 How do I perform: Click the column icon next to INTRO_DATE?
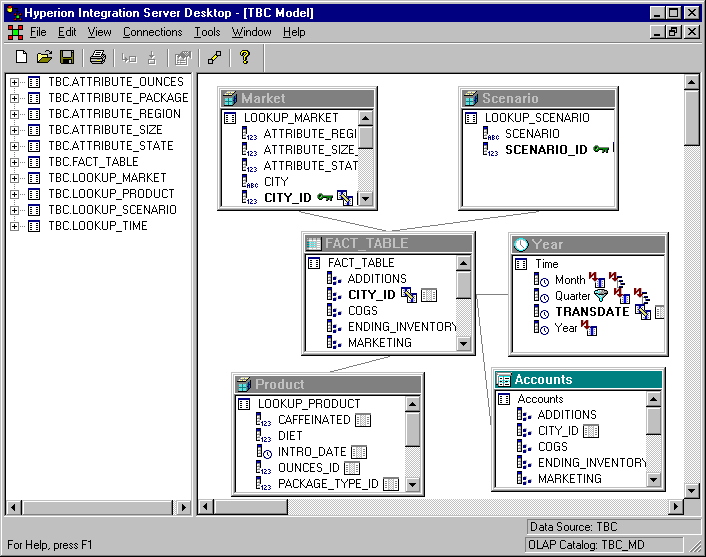[x=359, y=452]
